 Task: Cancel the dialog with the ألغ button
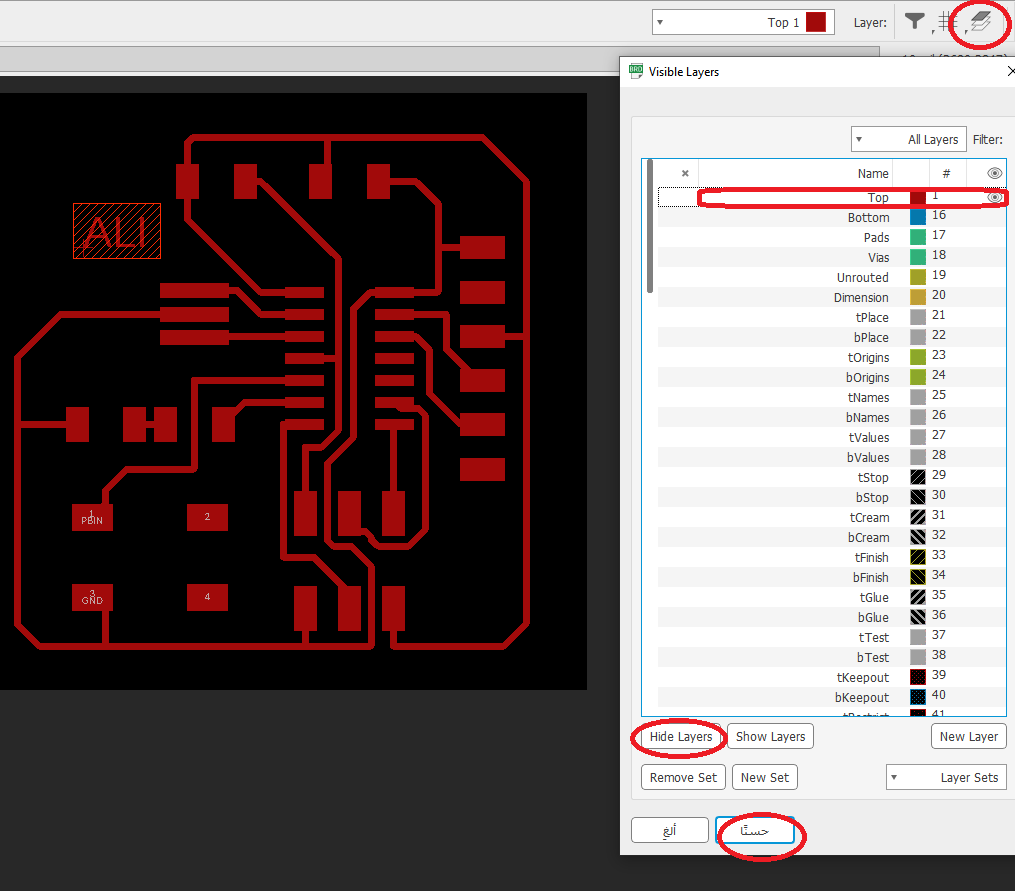click(x=669, y=830)
